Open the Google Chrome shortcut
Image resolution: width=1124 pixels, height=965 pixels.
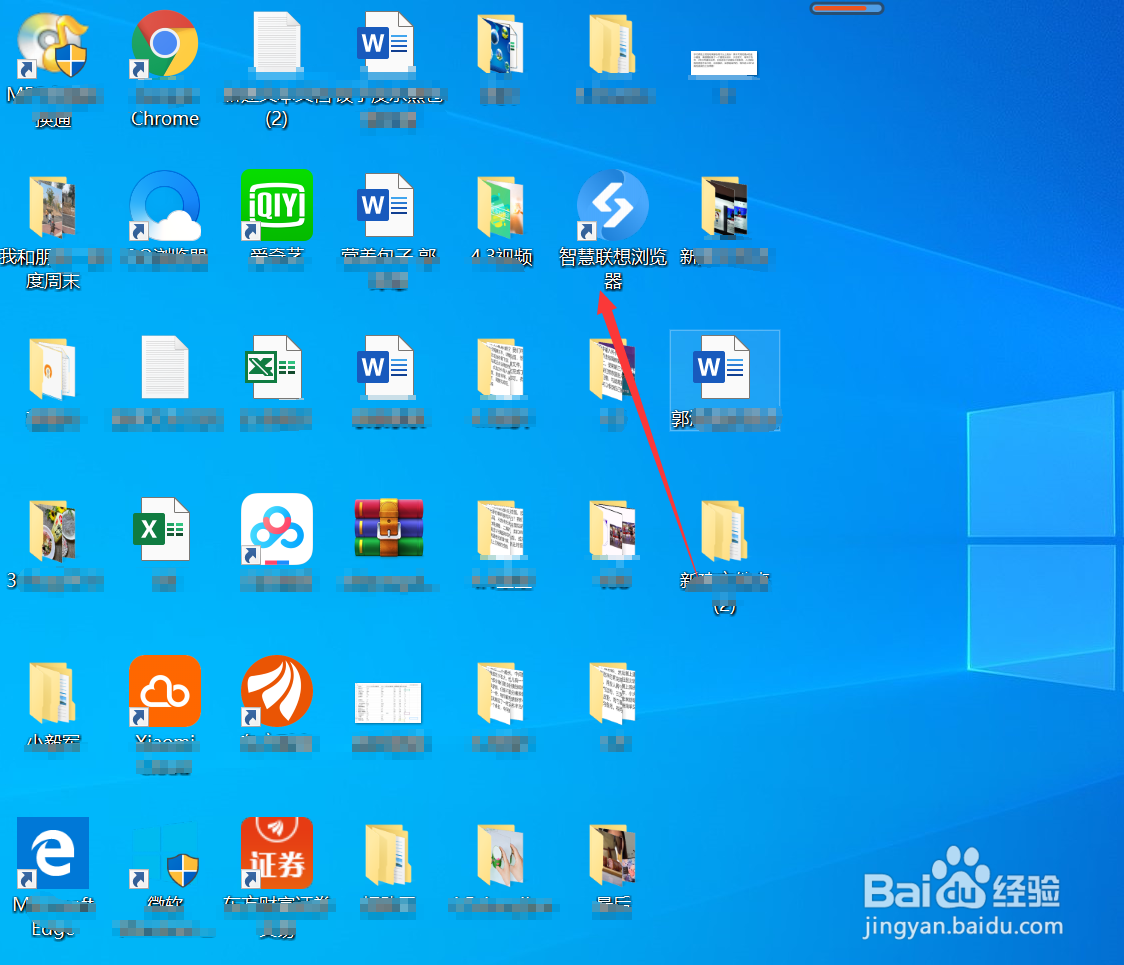point(165,44)
